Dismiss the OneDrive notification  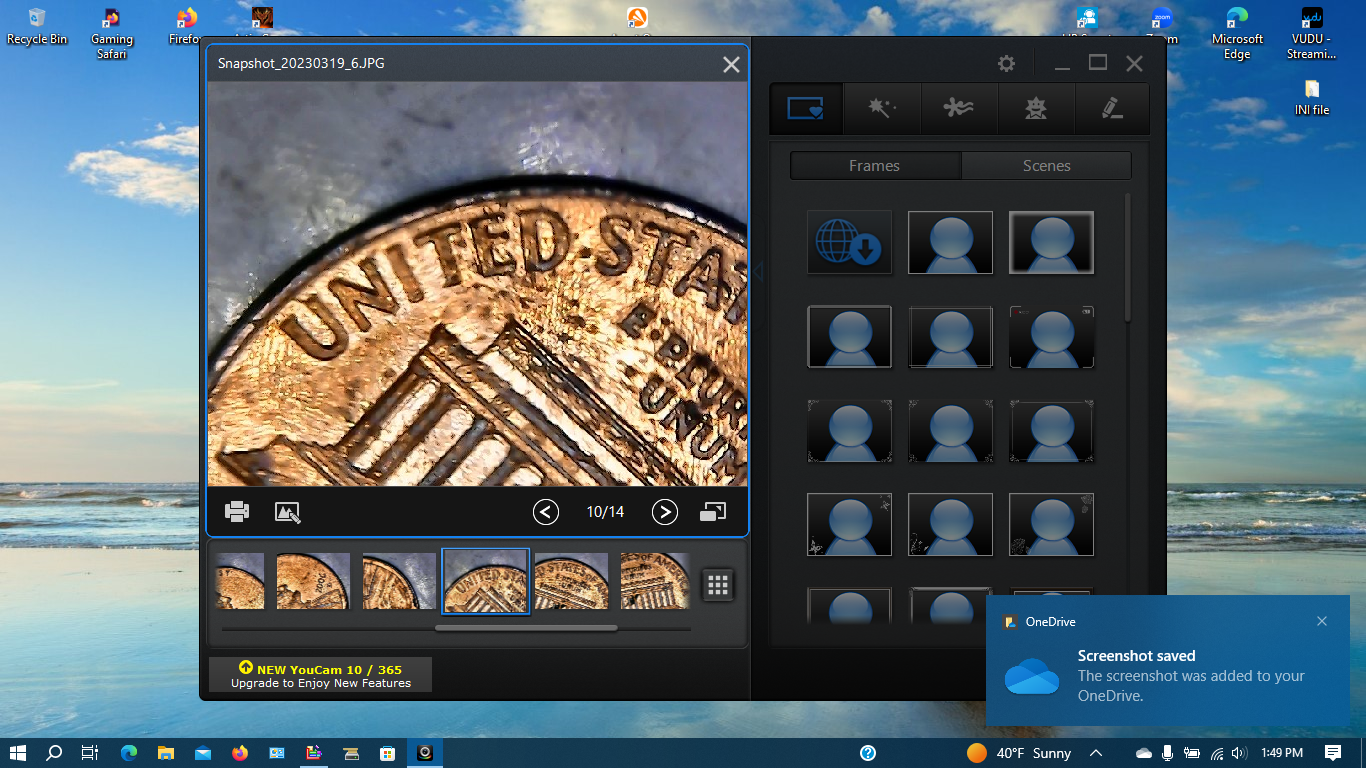[1322, 621]
